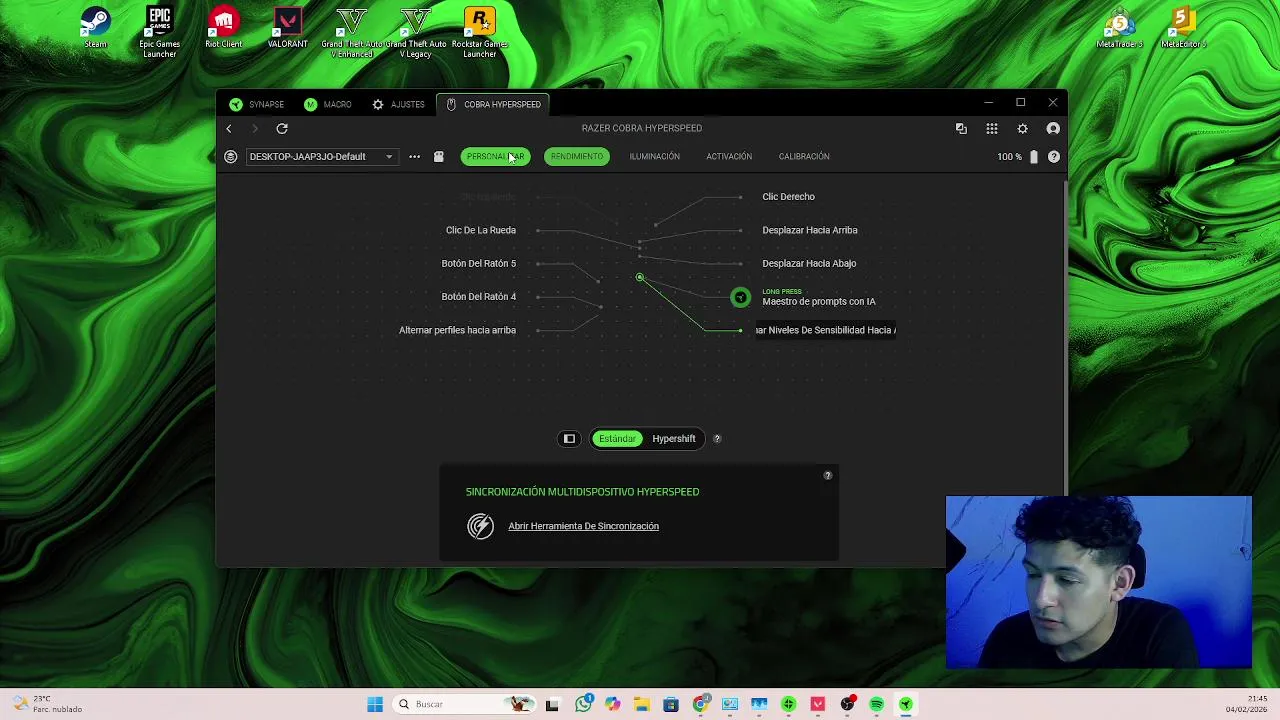Image resolution: width=1280 pixels, height=720 pixels.
Task: Open help question mark near battery
Action: point(1054,156)
